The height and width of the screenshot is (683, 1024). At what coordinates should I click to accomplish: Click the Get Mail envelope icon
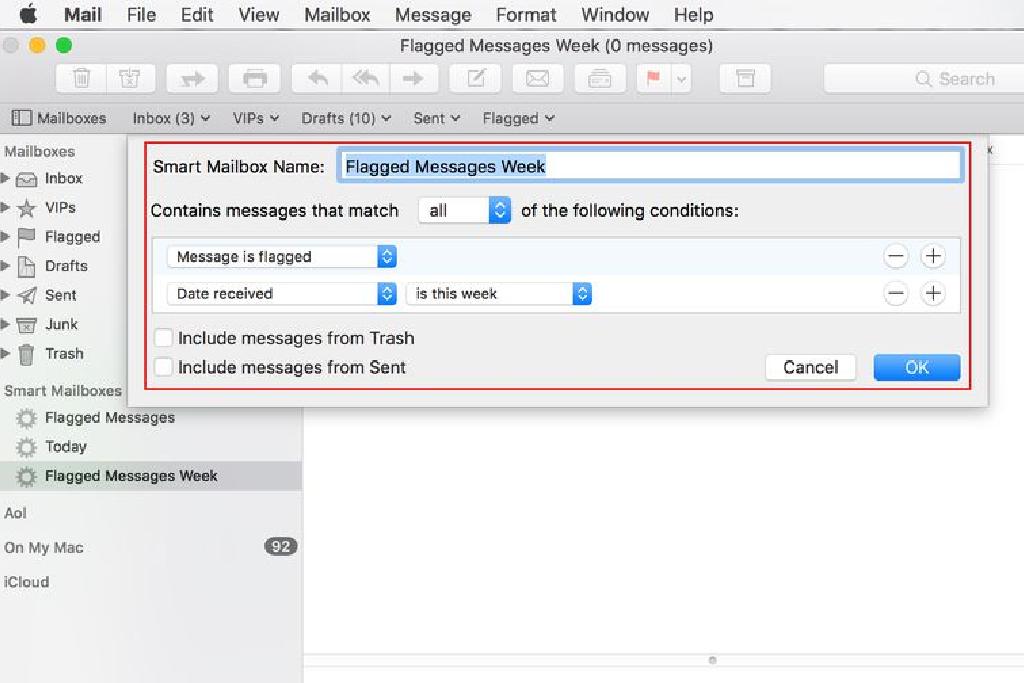537,79
